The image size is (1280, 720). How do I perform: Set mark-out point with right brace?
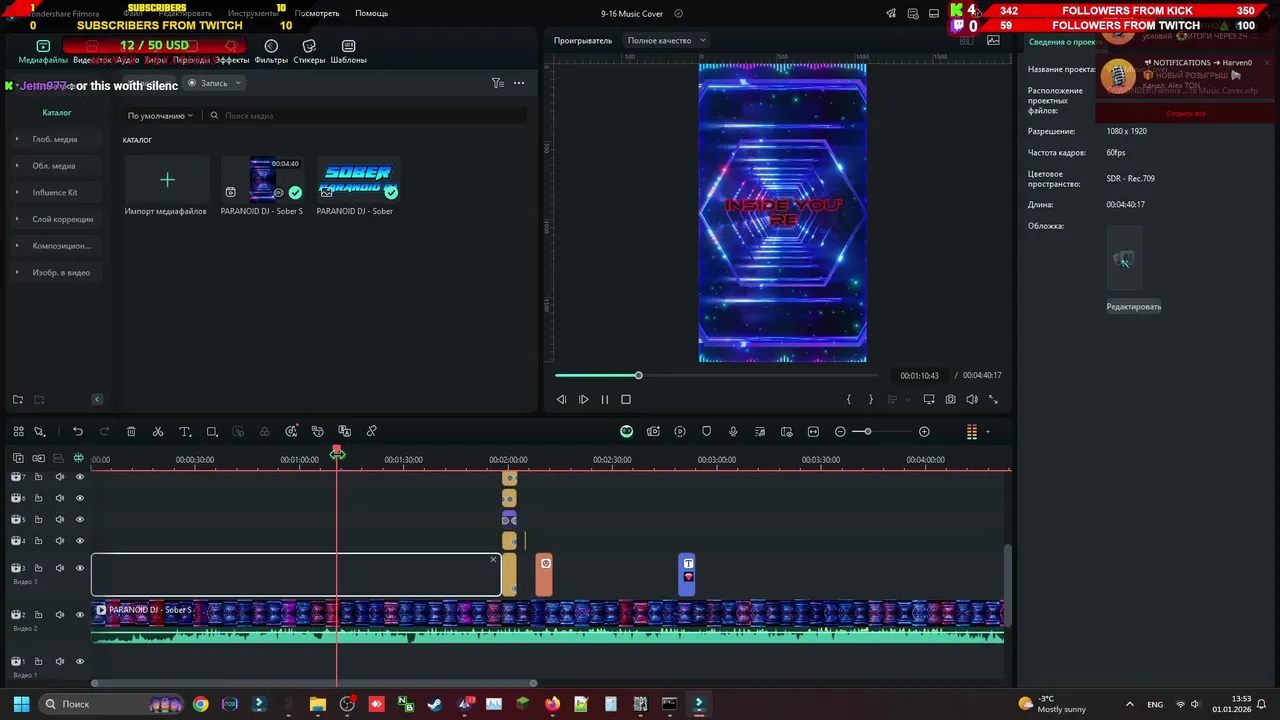point(870,400)
